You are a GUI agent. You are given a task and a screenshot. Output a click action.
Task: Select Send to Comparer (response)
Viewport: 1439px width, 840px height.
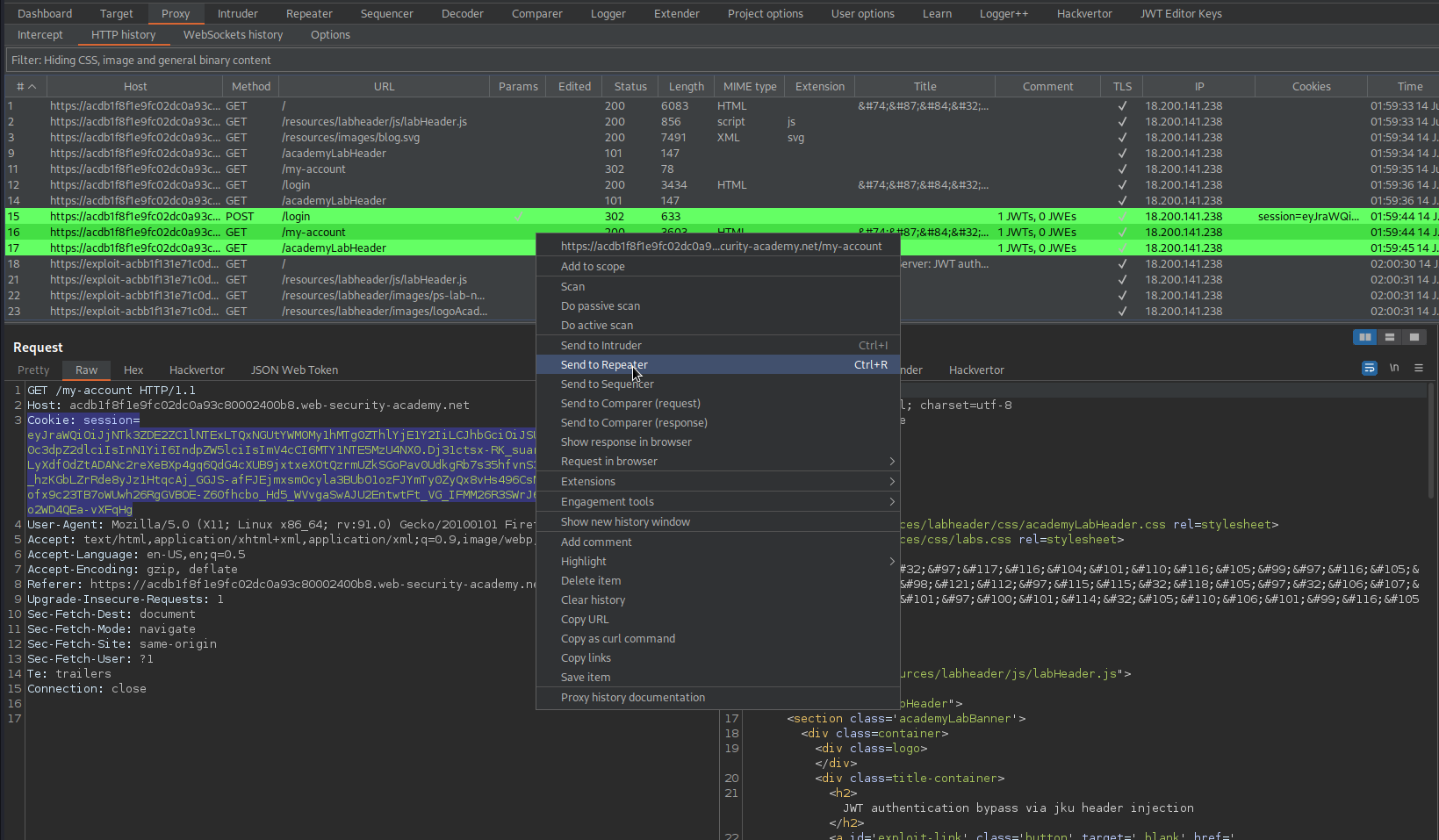[718, 423]
